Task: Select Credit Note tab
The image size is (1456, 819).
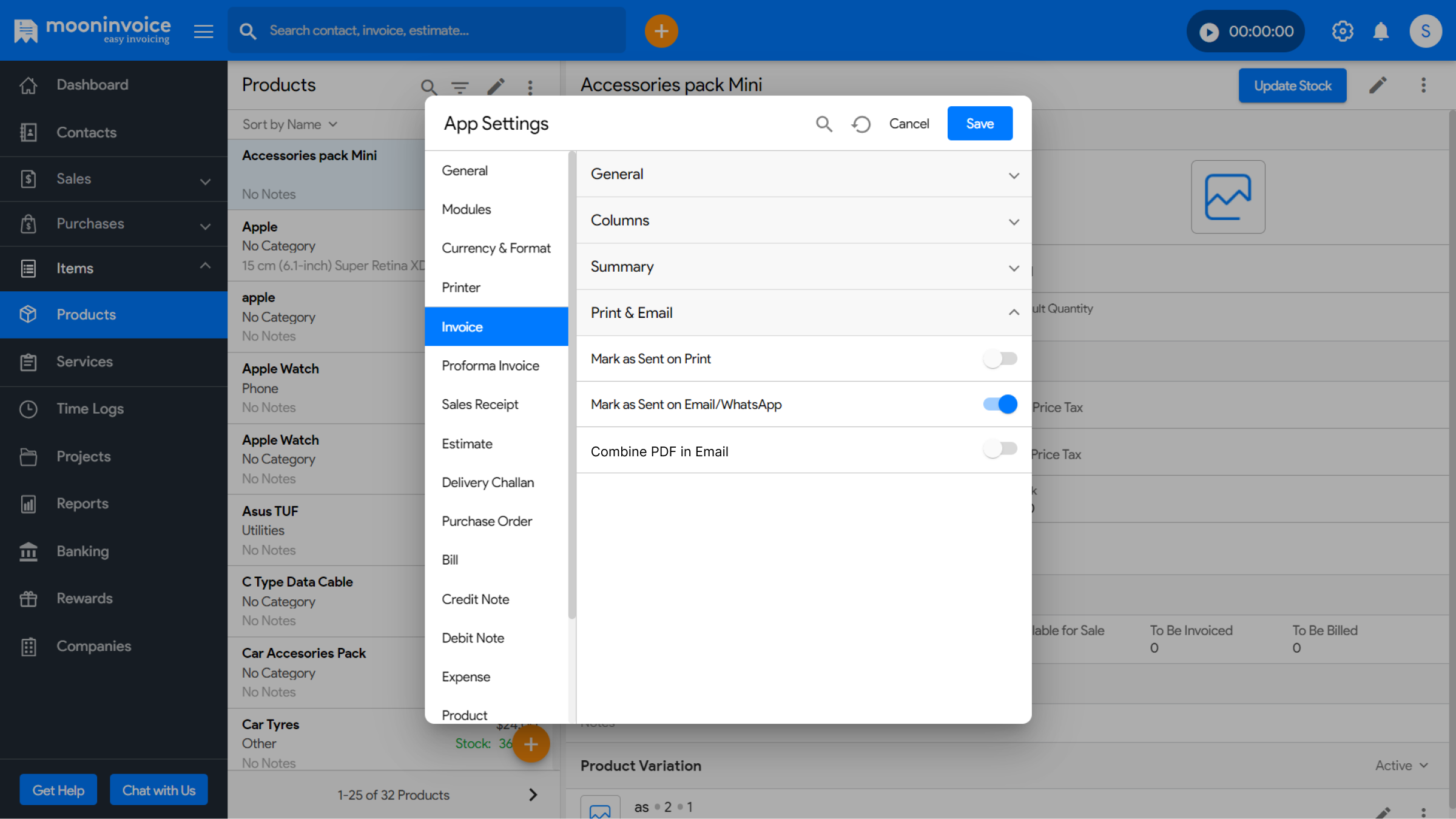Action: coord(496,599)
